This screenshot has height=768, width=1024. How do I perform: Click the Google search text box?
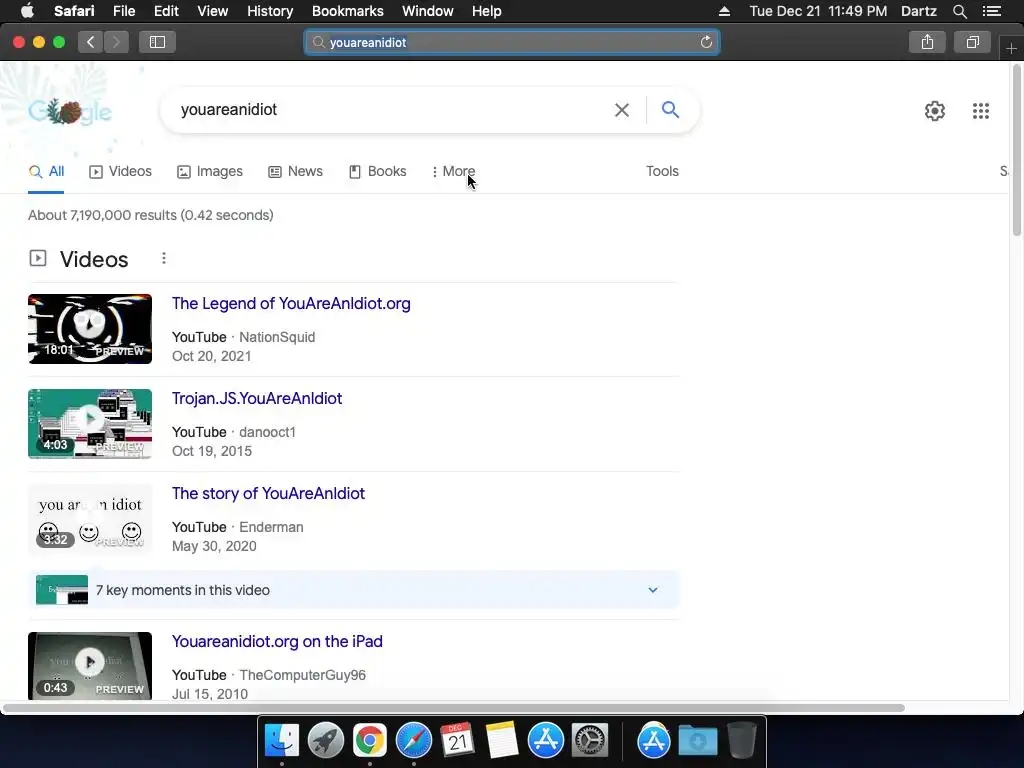click(392, 110)
